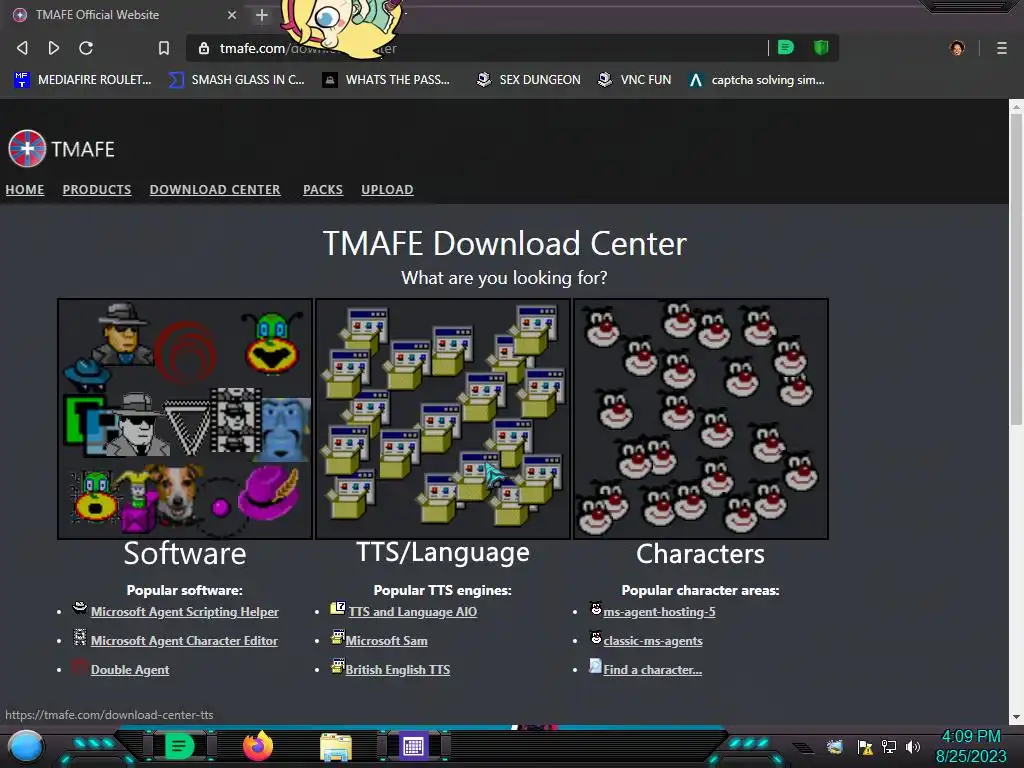The image size is (1024, 768).
Task: Click the scrollbar down arrow
Action: (x=1016, y=717)
